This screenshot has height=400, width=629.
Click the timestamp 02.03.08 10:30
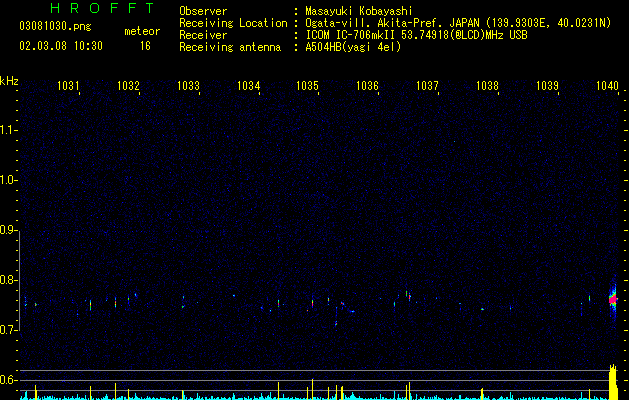61,46
